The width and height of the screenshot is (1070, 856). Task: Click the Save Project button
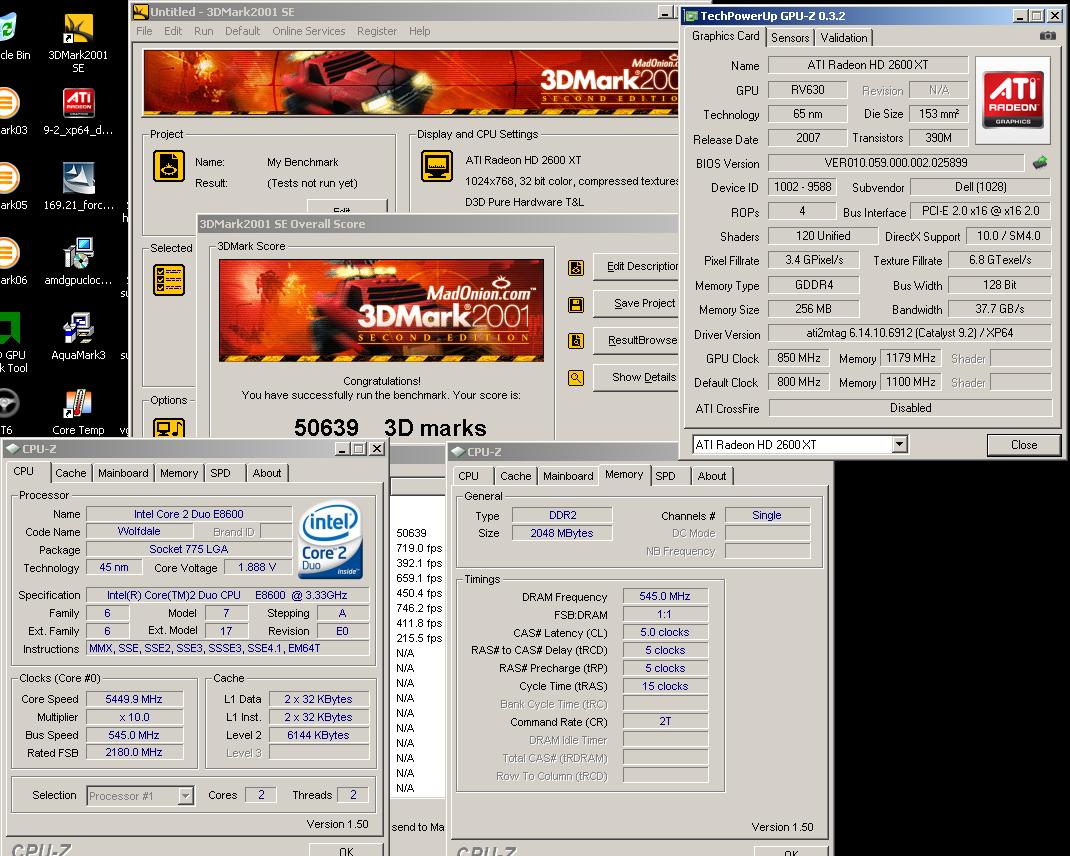[x=636, y=304]
